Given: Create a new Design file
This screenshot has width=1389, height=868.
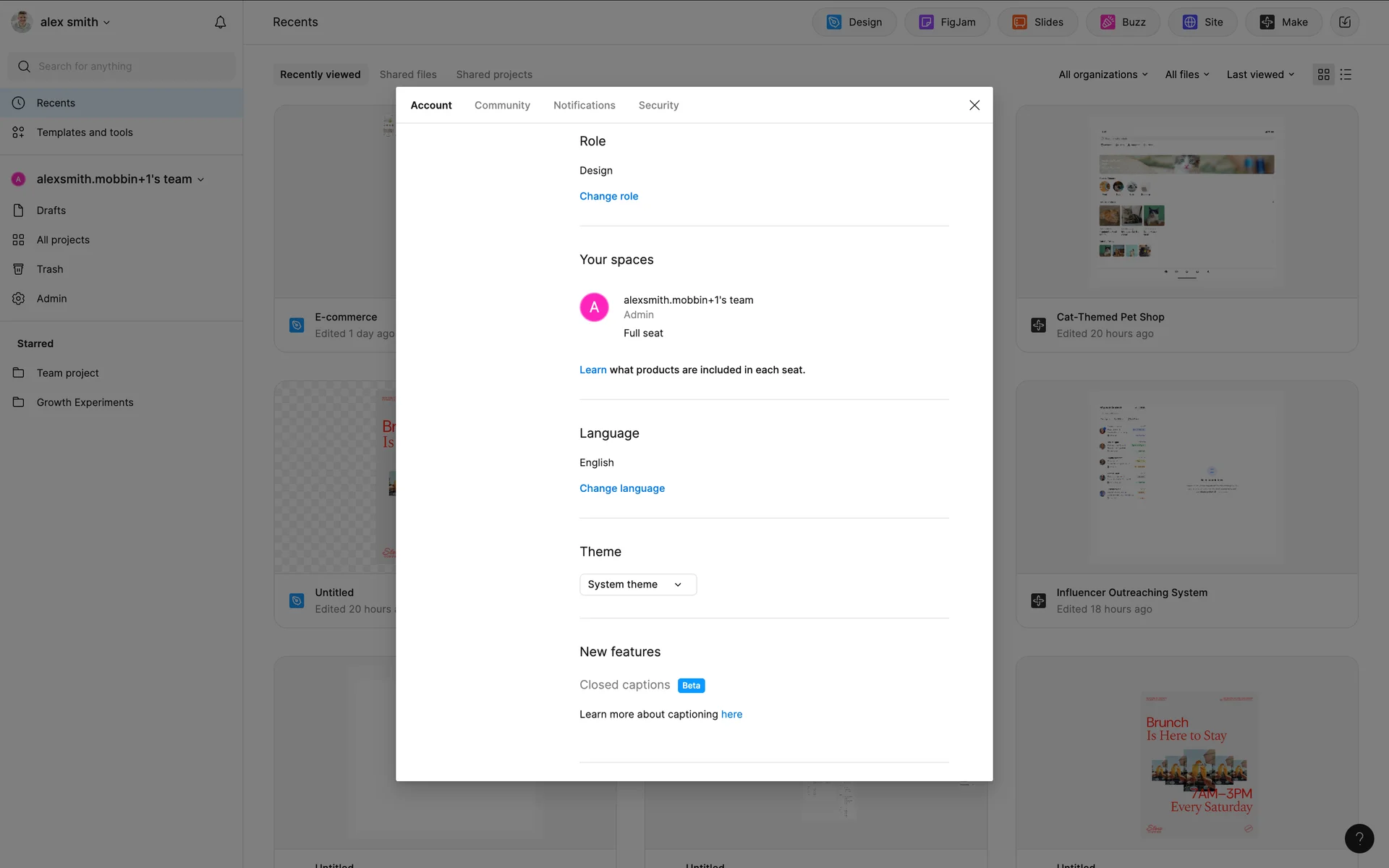Looking at the screenshot, I should [x=854, y=22].
